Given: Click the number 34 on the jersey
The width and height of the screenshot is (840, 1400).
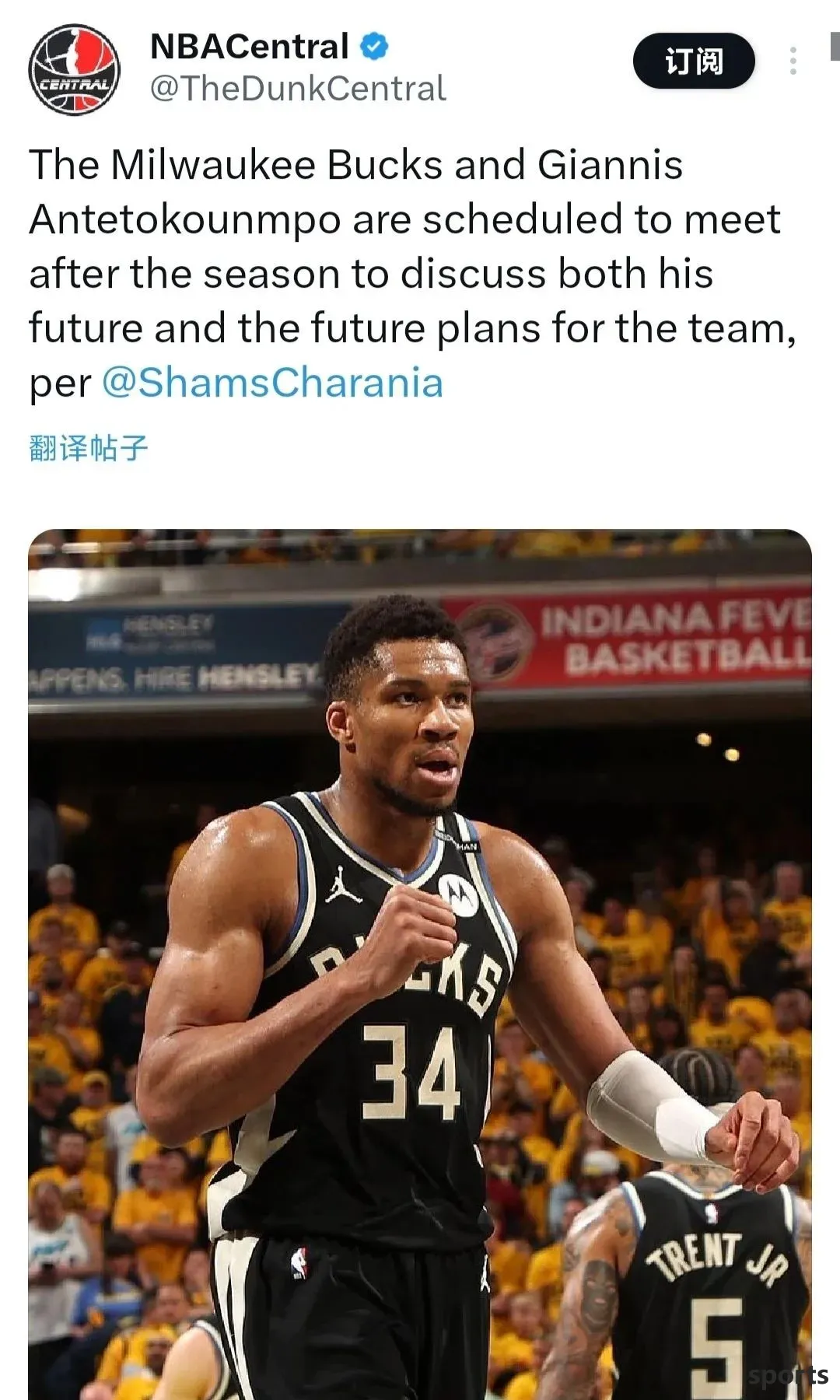Looking at the screenshot, I should [412, 1073].
